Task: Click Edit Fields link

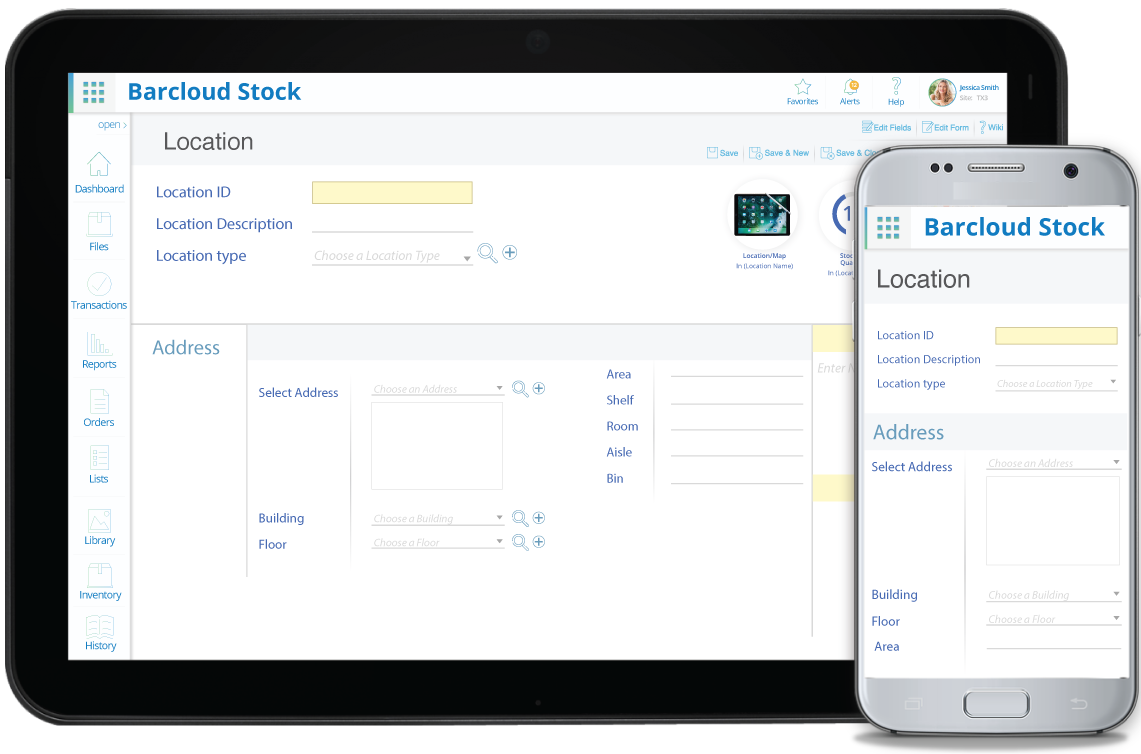Action: pyautogui.click(x=886, y=127)
